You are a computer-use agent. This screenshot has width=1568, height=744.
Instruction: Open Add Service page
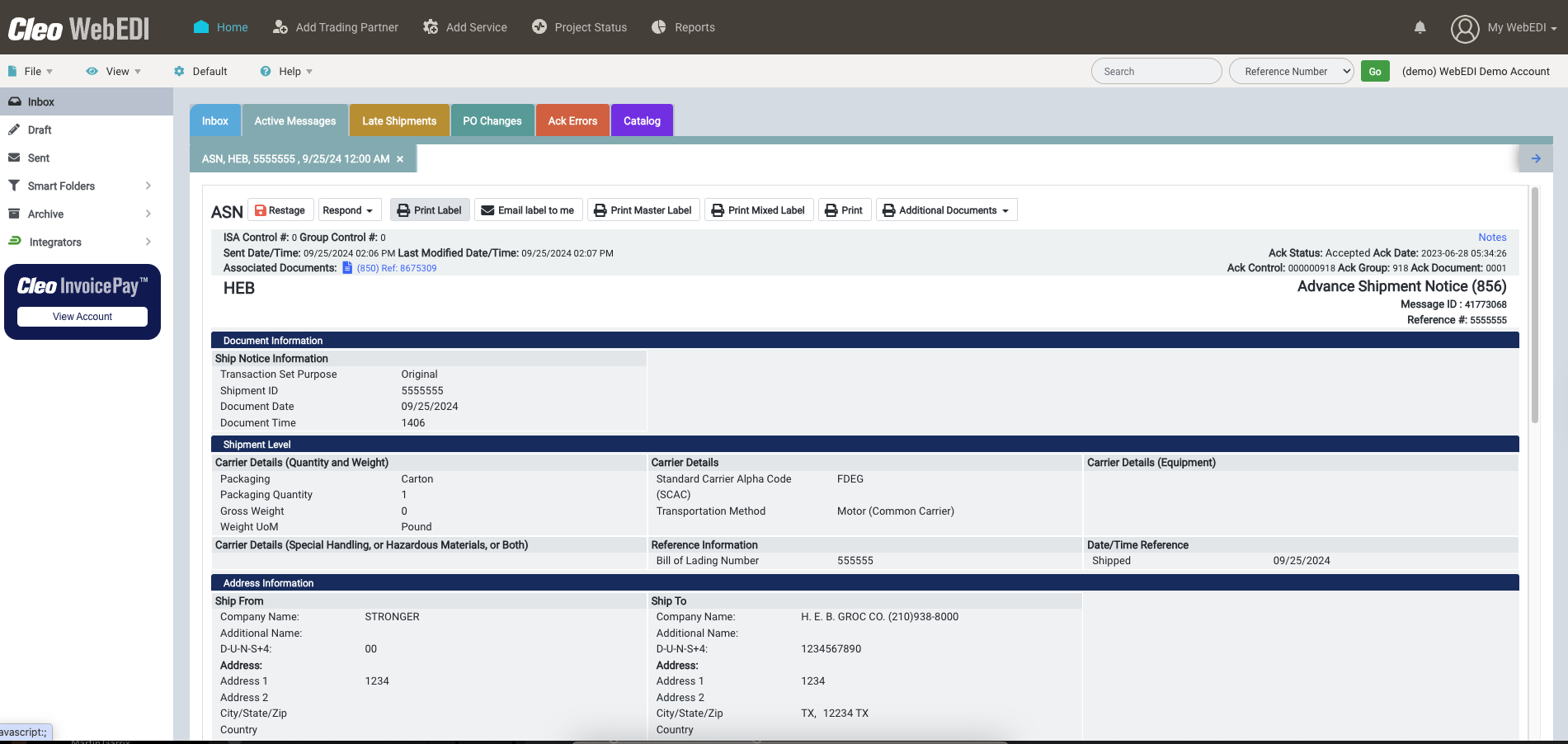465,27
